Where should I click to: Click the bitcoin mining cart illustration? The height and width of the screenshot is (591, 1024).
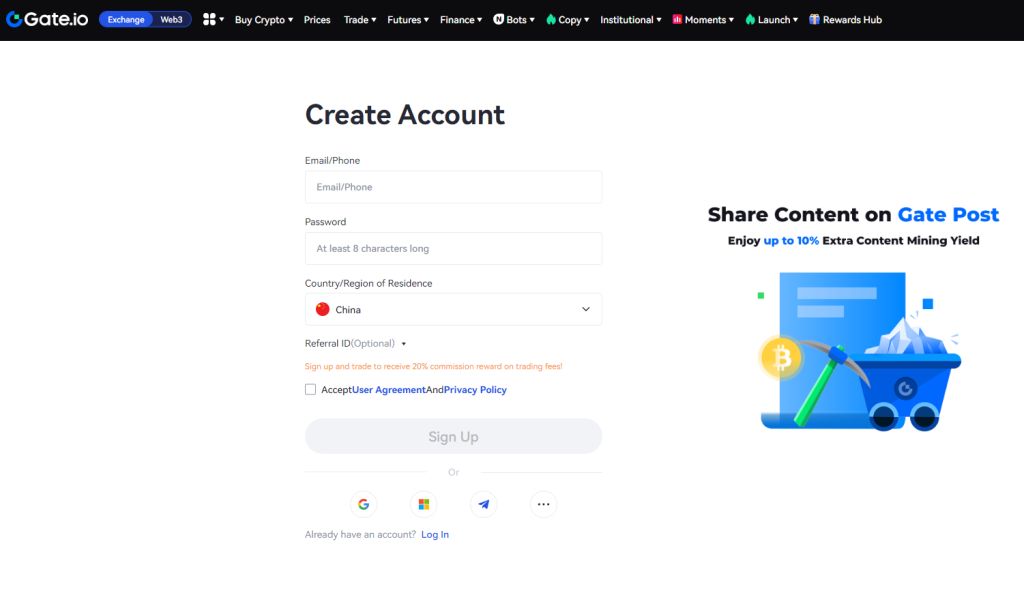click(858, 350)
